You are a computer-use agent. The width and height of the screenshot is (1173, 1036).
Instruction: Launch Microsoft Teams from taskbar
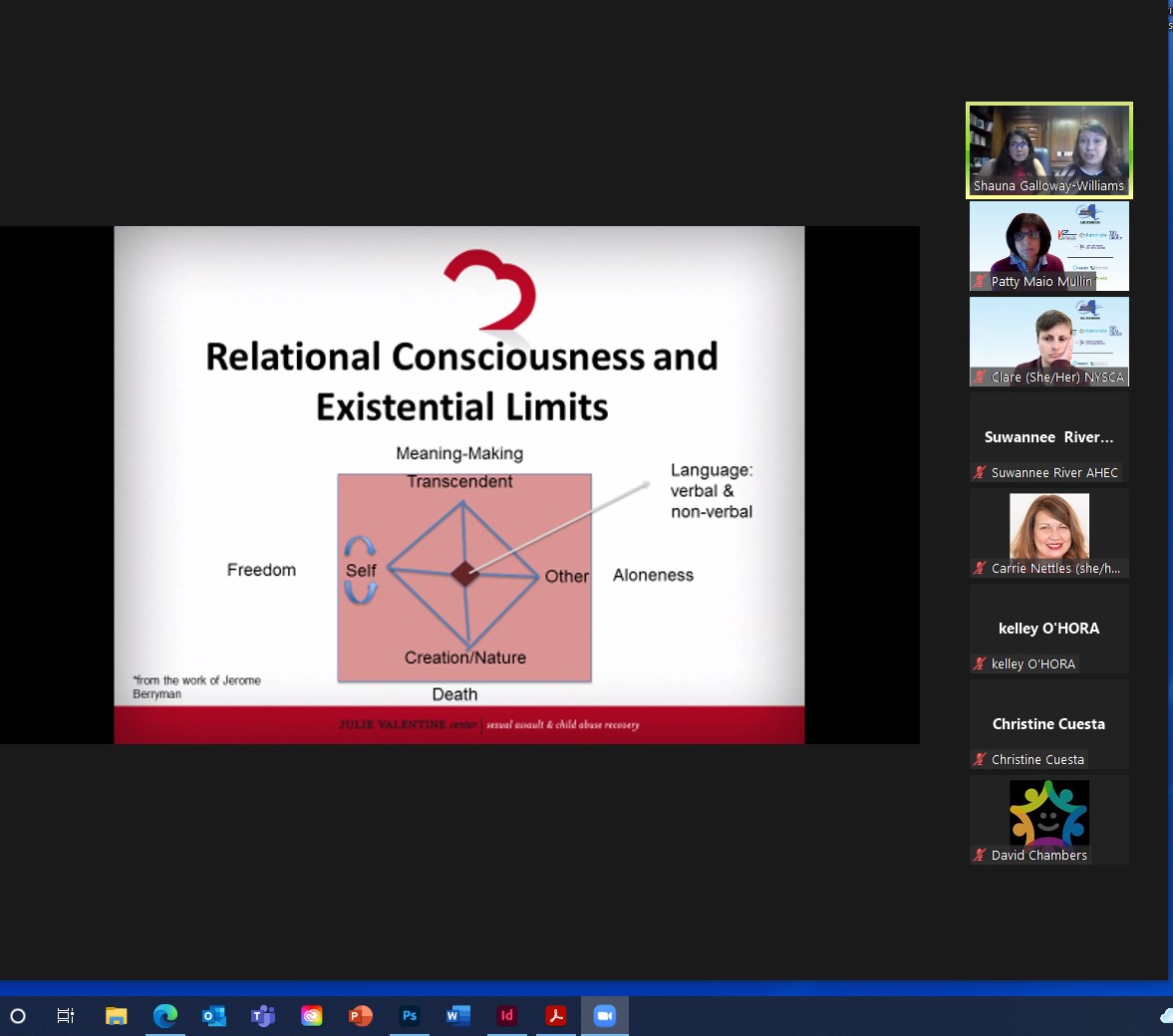(263, 1015)
